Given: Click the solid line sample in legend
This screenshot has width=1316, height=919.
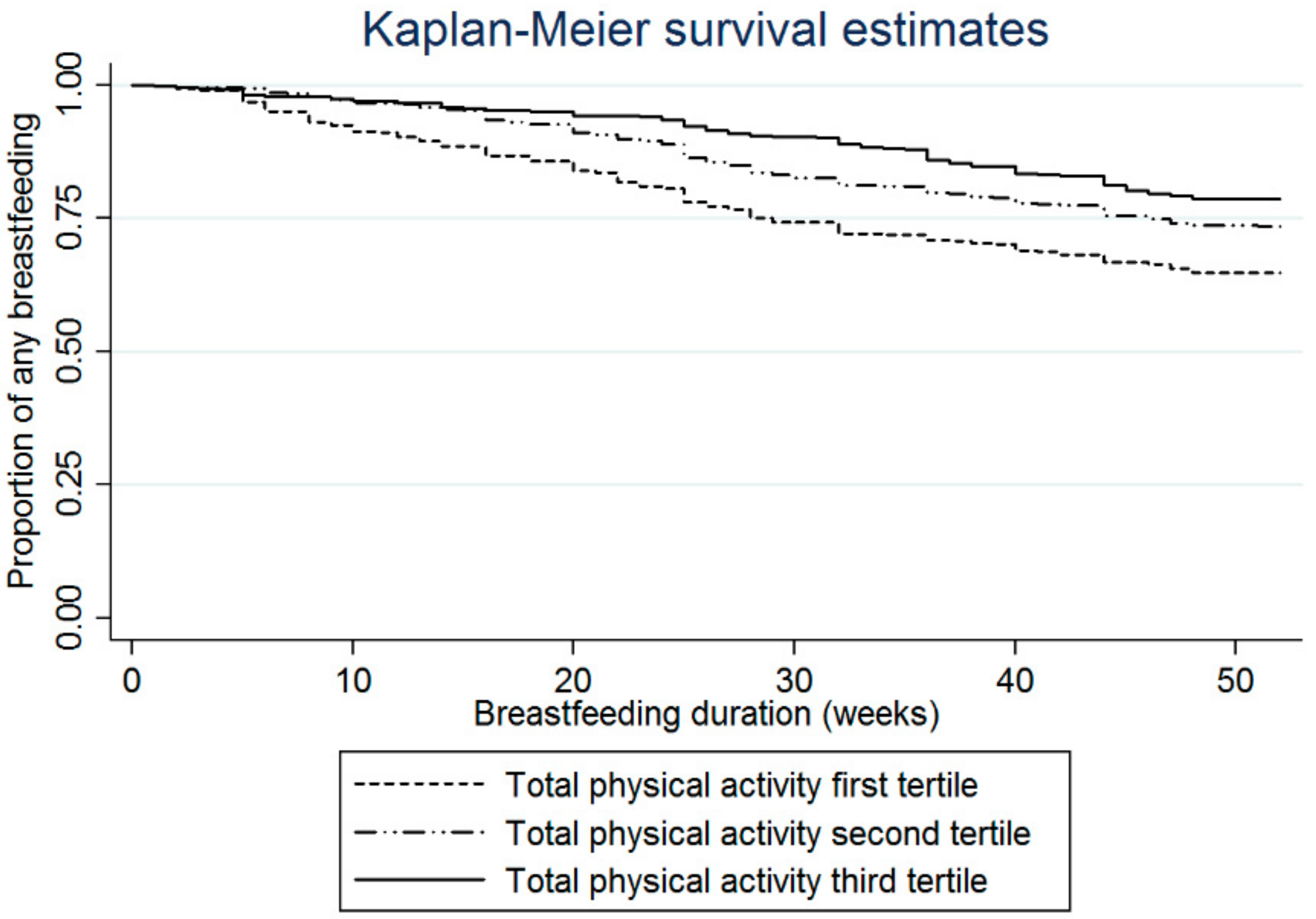Looking at the screenshot, I should point(419,880).
